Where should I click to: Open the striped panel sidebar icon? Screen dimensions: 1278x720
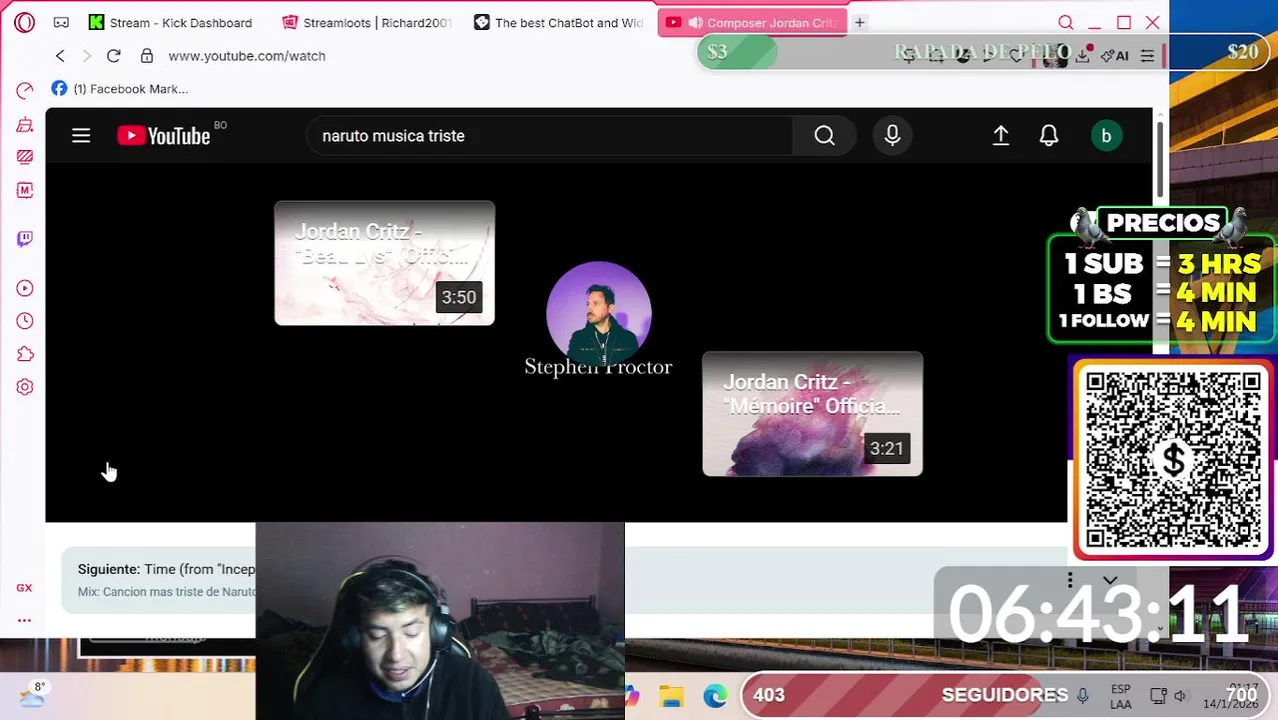[25, 157]
